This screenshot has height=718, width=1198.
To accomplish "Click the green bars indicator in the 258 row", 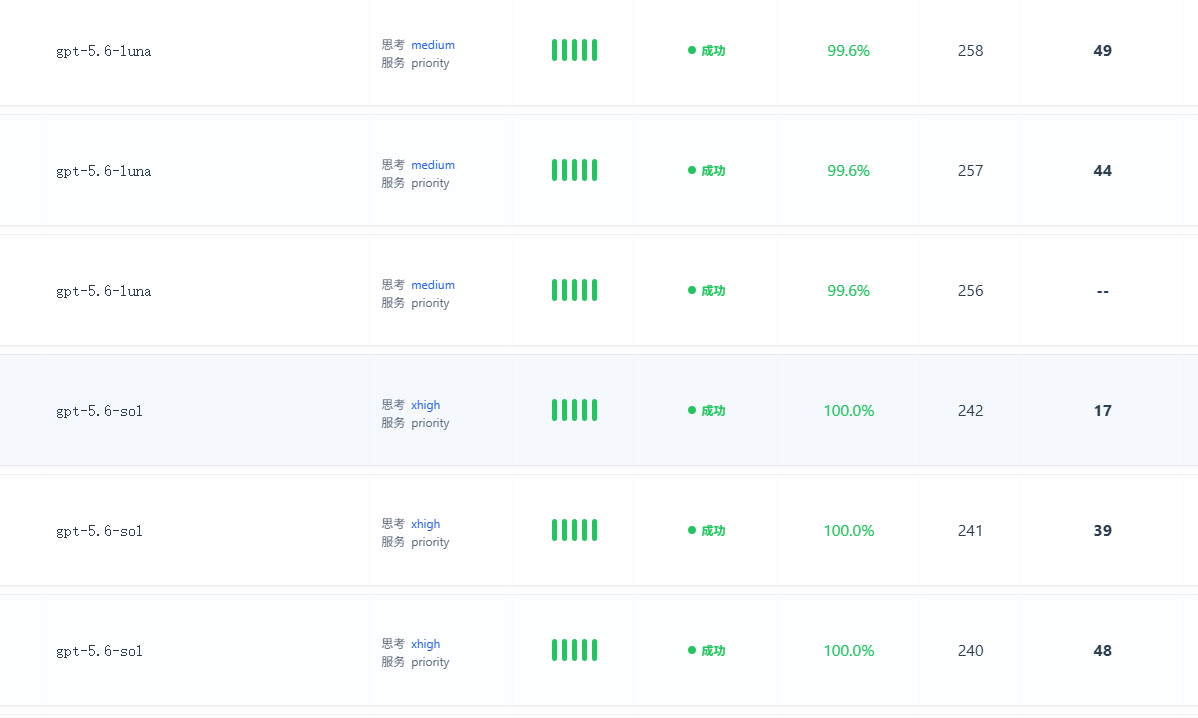I will (575, 50).
